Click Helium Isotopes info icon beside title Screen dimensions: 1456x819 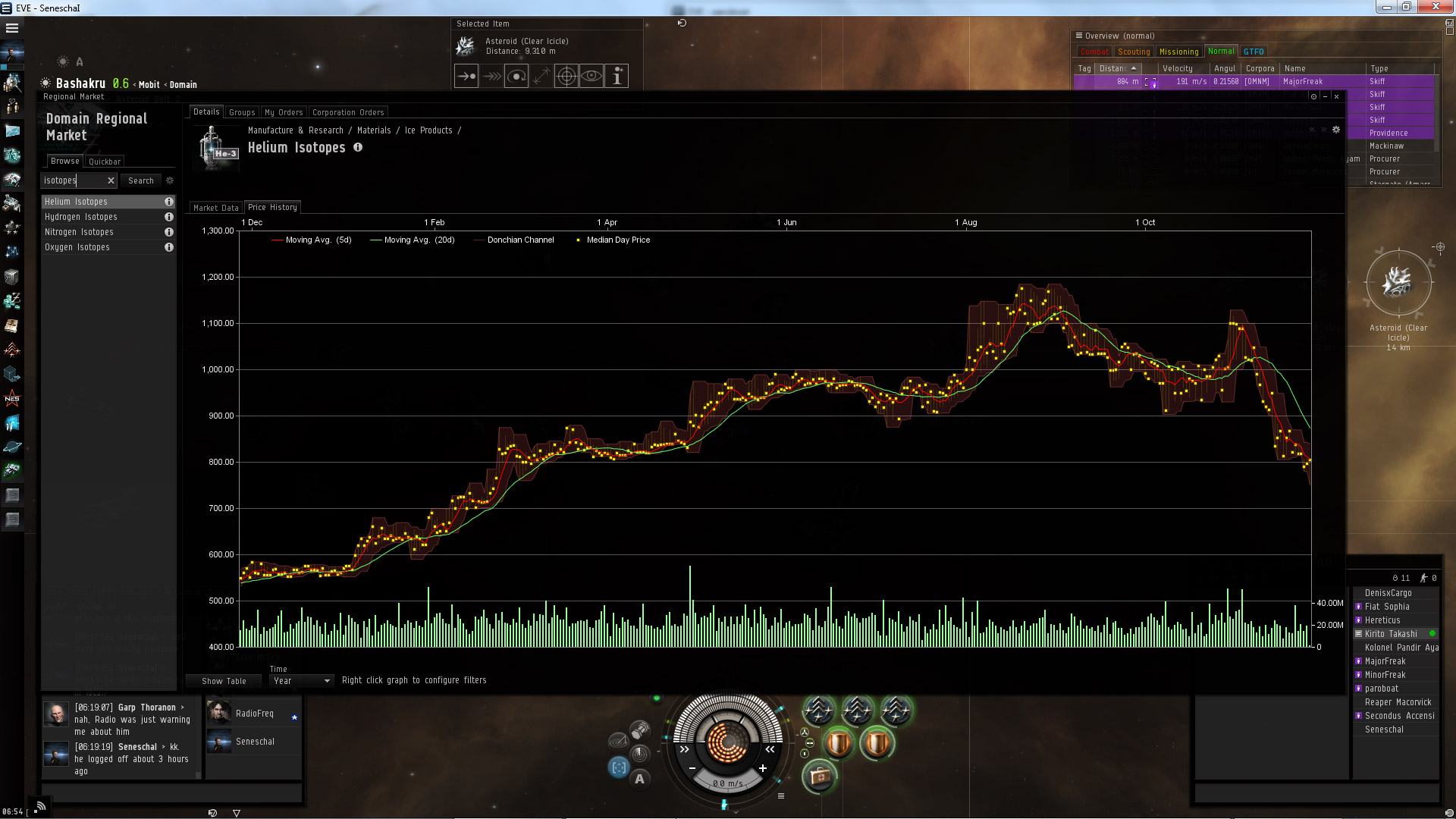point(358,148)
